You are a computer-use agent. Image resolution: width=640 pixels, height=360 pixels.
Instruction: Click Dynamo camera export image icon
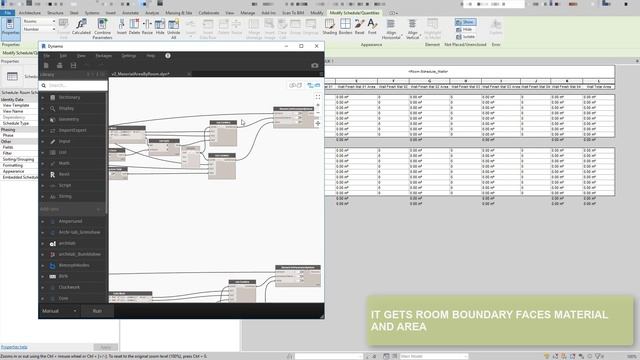[x=314, y=65]
